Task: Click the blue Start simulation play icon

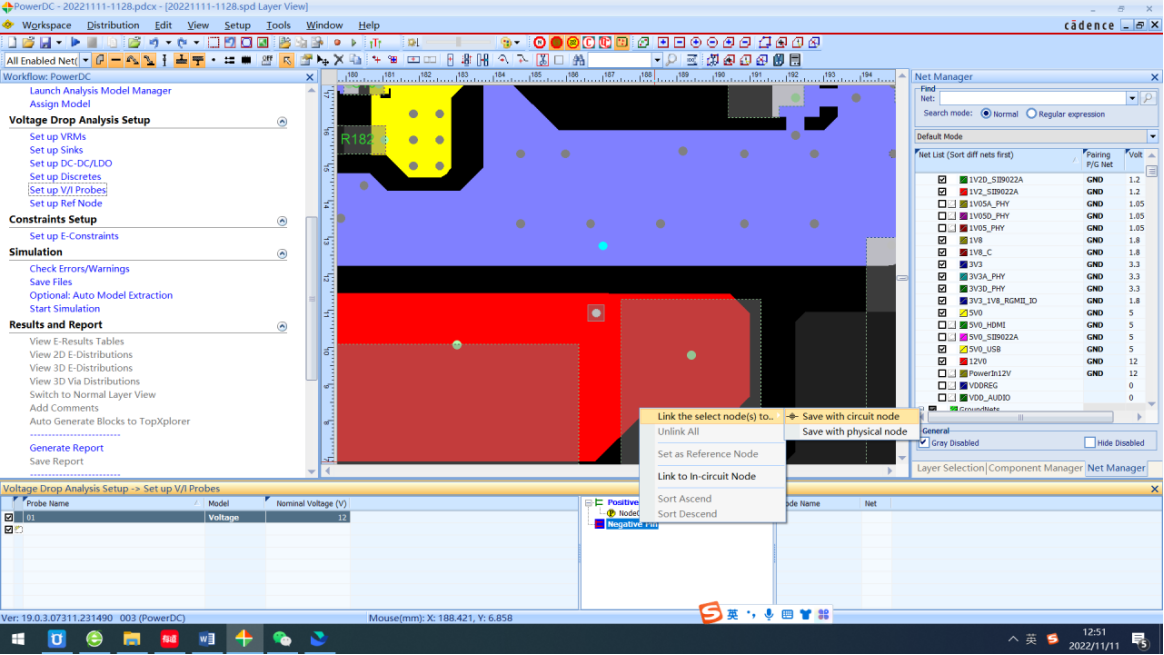Action: click(76, 42)
